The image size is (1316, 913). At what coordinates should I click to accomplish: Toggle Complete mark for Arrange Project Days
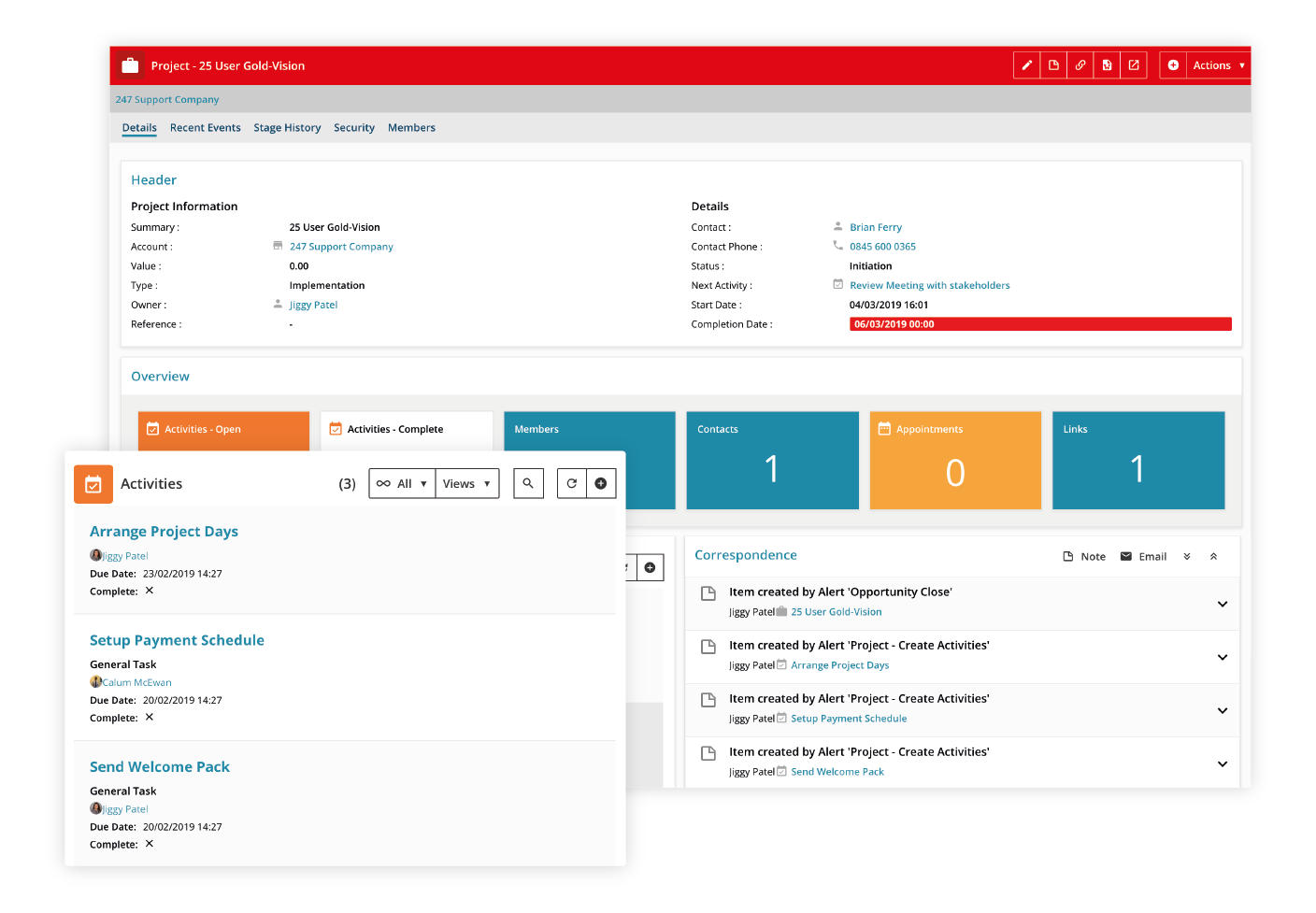(150, 591)
